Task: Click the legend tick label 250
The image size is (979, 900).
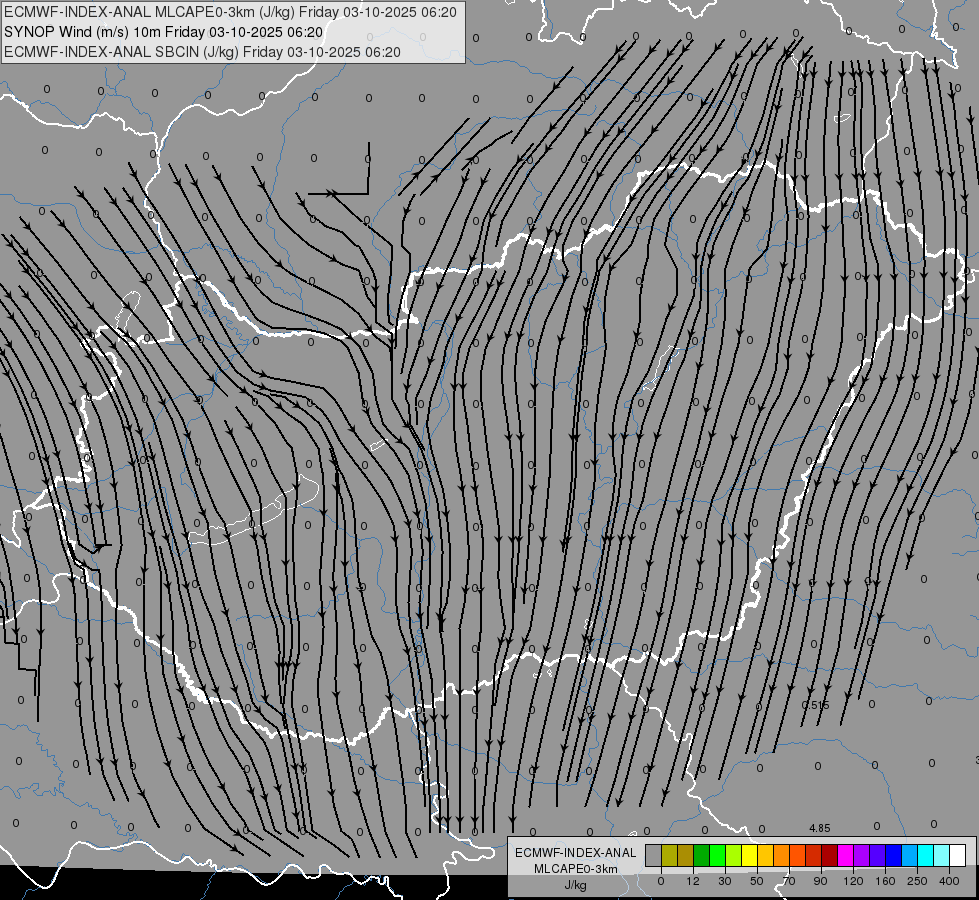Action: click(x=917, y=881)
